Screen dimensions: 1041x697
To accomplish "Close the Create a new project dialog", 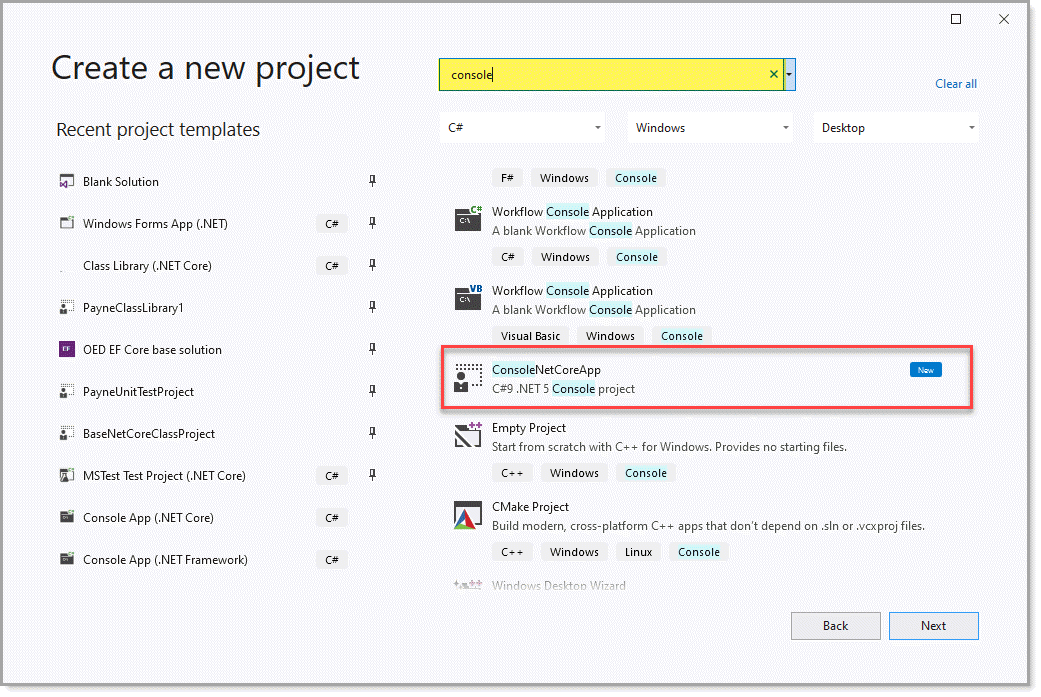I will 1004,19.
